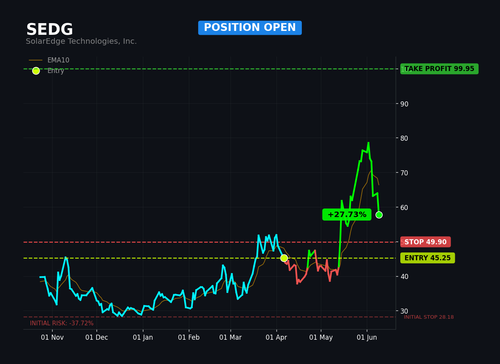Click the INITIAL RISK: -37.72% text
This screenshot has width=500, height=364.
click(62, 323)
